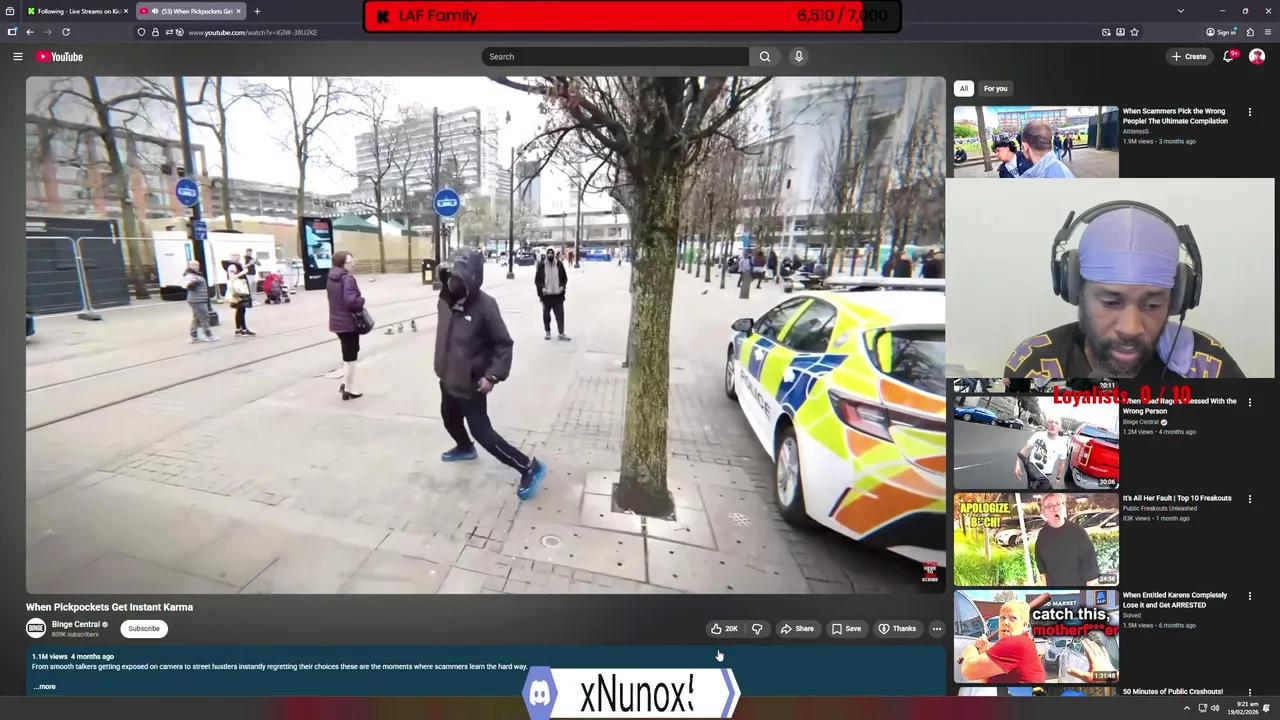Open the road rage Binge Central video thumbnail
This screenshot has width=1280, height=720.
pos(1036,442)
